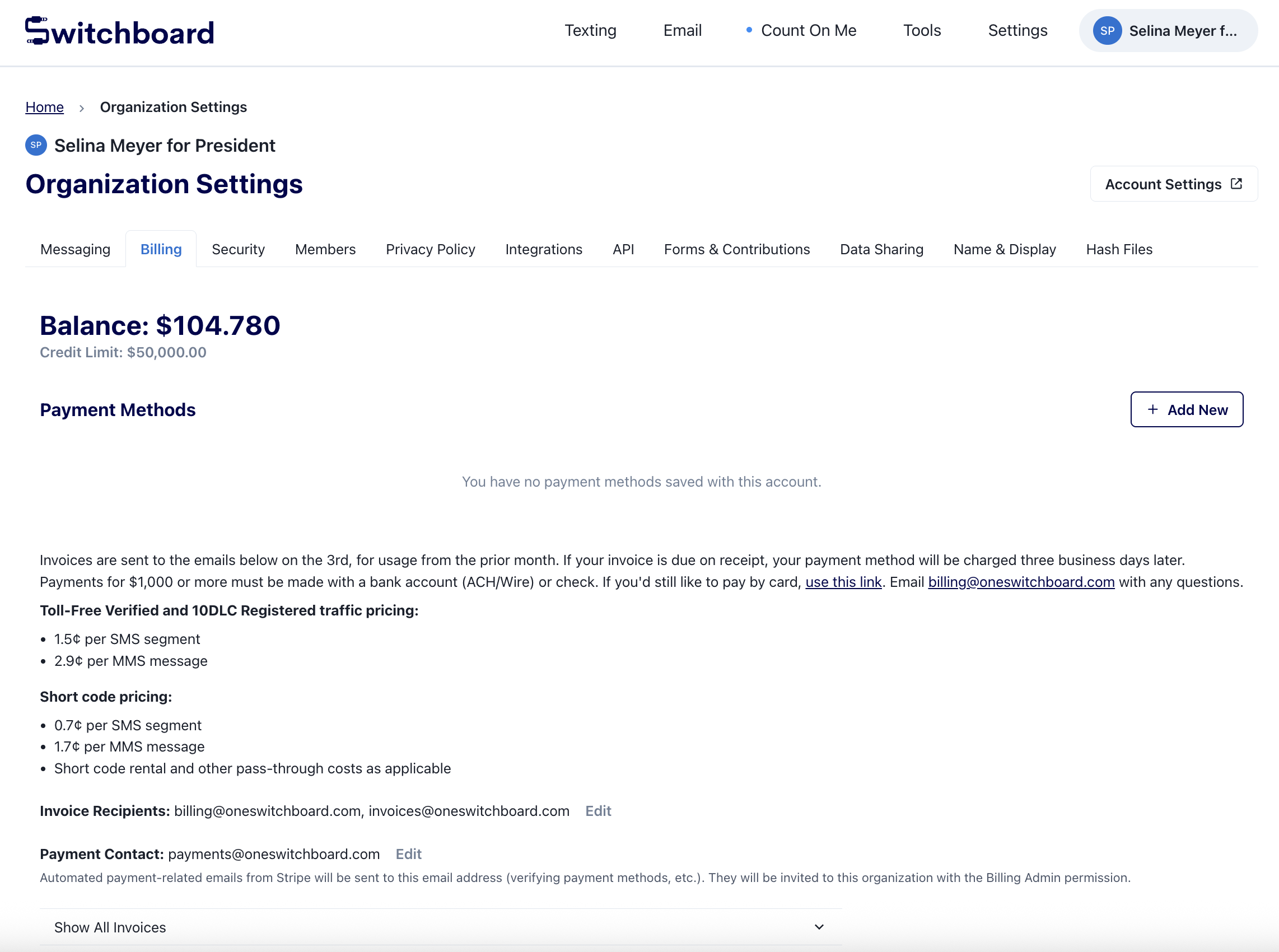Click the '1.7¢ per MMS message' line
This screenshot has height=952, width=1279.
pos(129,747)
